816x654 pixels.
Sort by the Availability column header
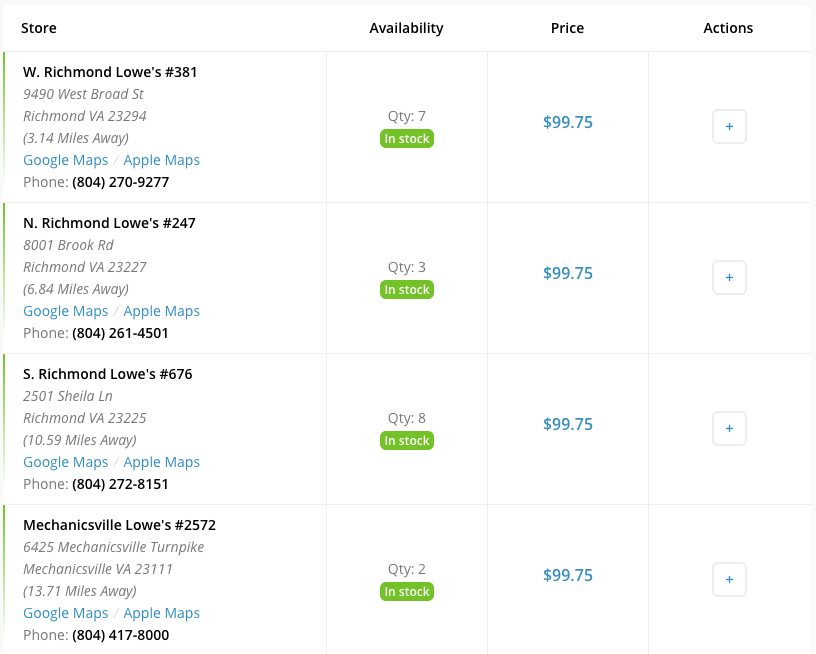pyautogui.click(x=406, y=28)
